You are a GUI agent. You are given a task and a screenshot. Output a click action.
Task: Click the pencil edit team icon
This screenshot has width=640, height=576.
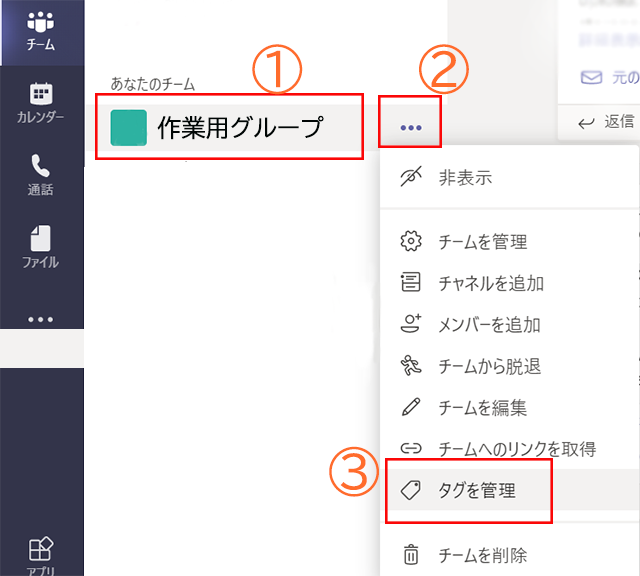coord(411,407)
